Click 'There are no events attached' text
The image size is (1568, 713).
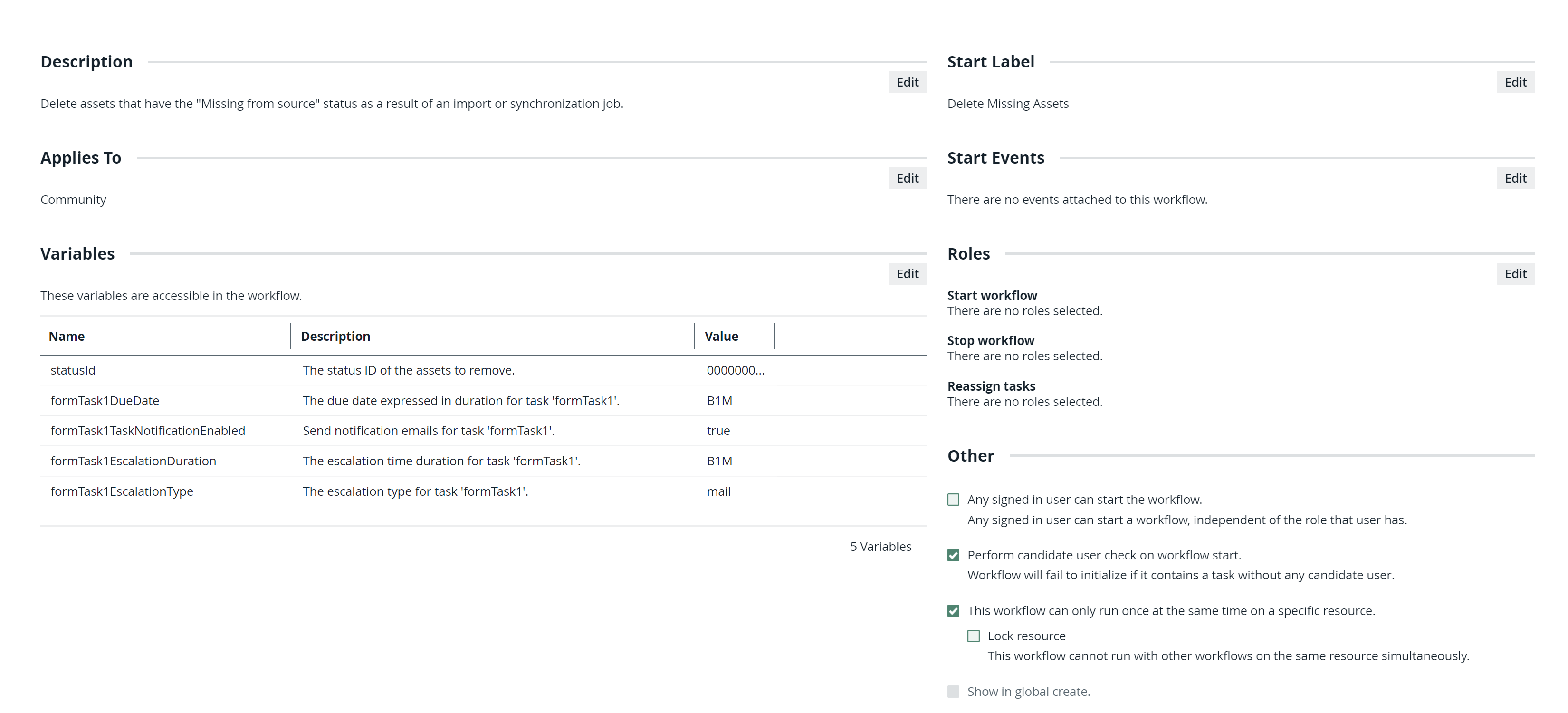coord(1077,200)
